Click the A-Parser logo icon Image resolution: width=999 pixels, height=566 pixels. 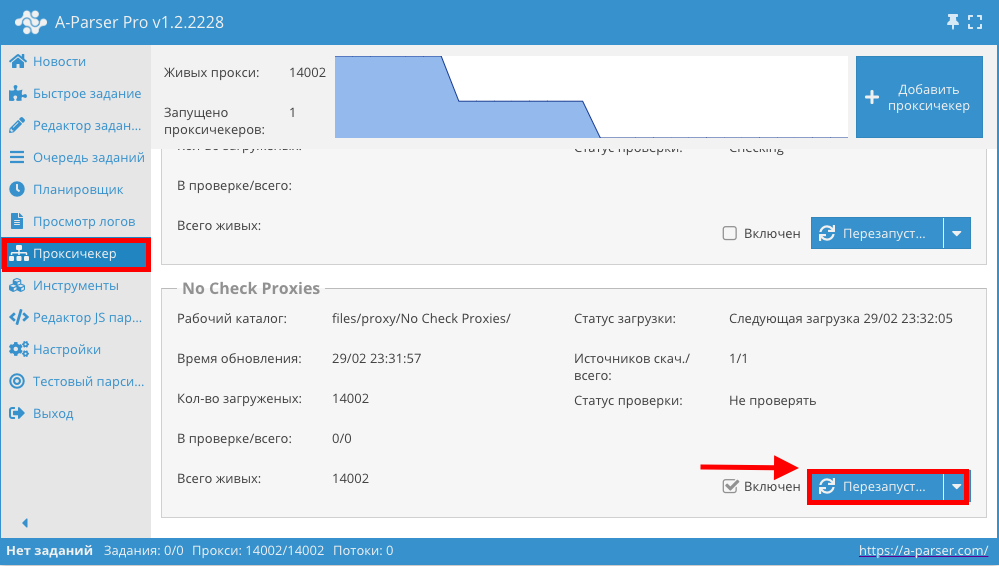click(x=31, y=22)
